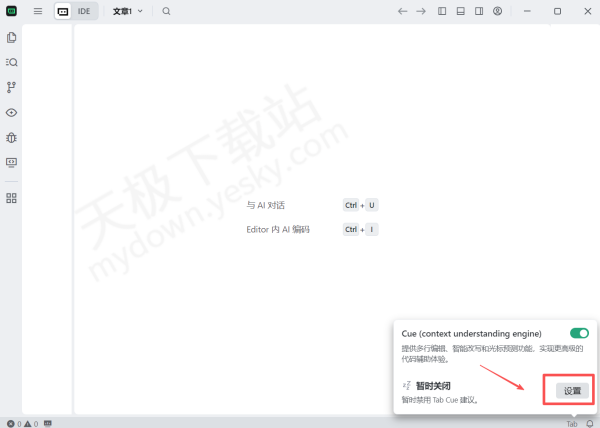The width and height of the screenshot is (600, 428).
Task: Open the hamburger main menu
Action: click(x=38, y=11)
